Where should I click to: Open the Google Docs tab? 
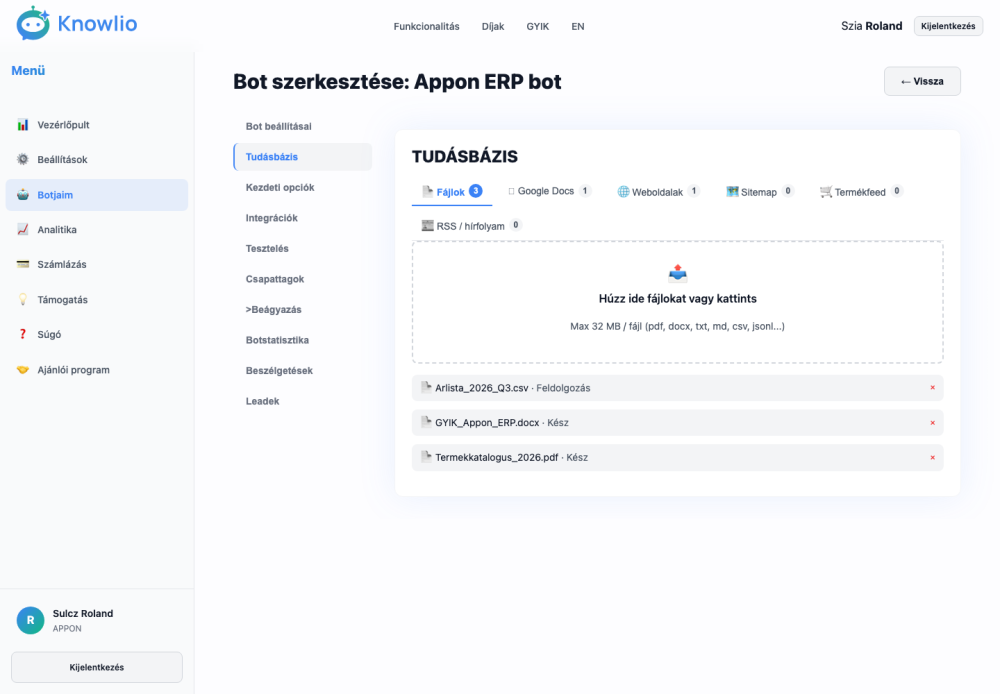[550, 191]
